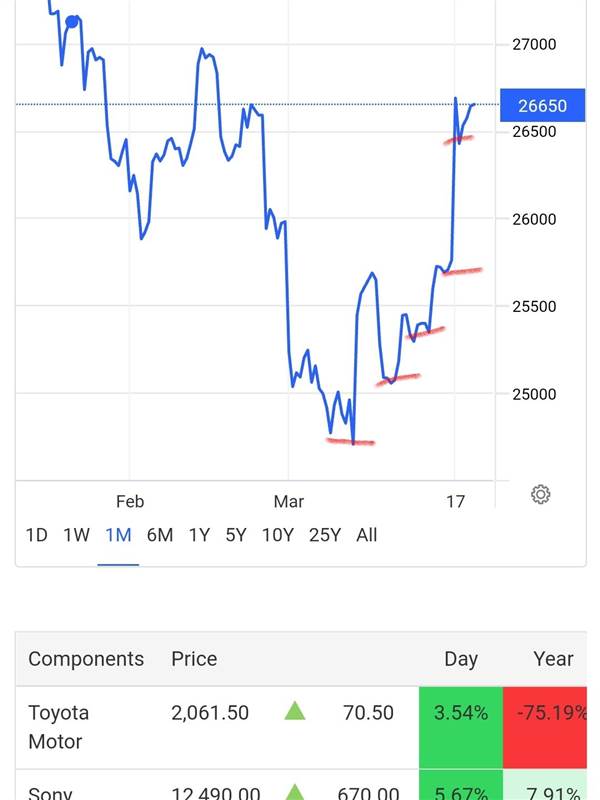Sort by Day column header

coord(461,659)
